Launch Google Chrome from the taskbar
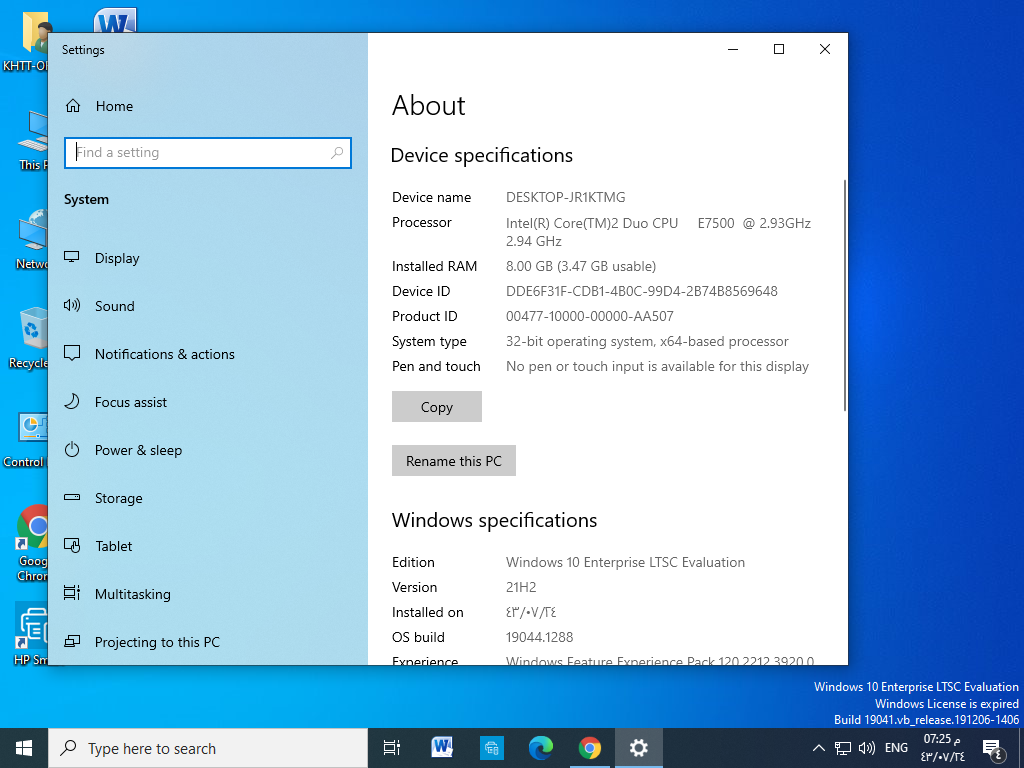The width and height of the screenshot is (1024, 768). click(x=590, y=748)
